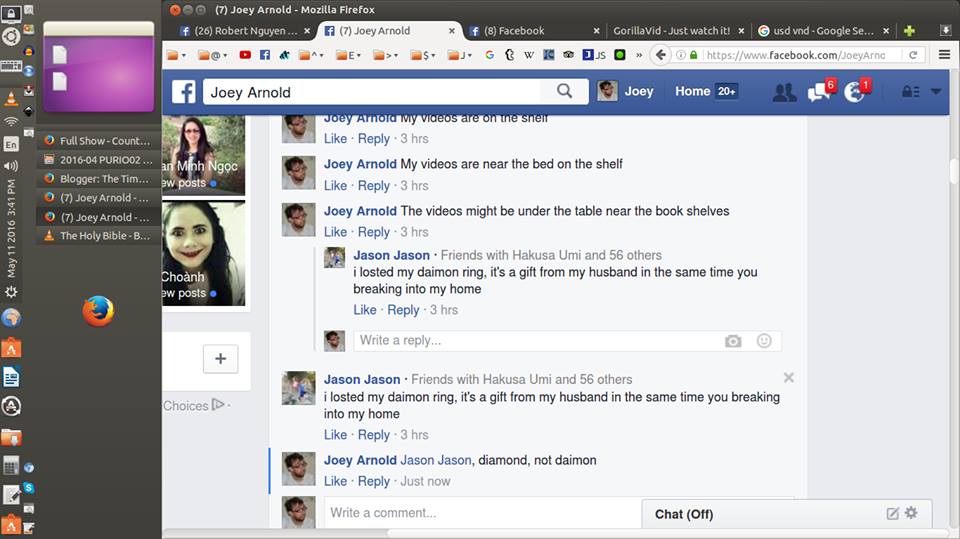
Task: Click the sound volume indicator icon
Action: tap(11, 166)
